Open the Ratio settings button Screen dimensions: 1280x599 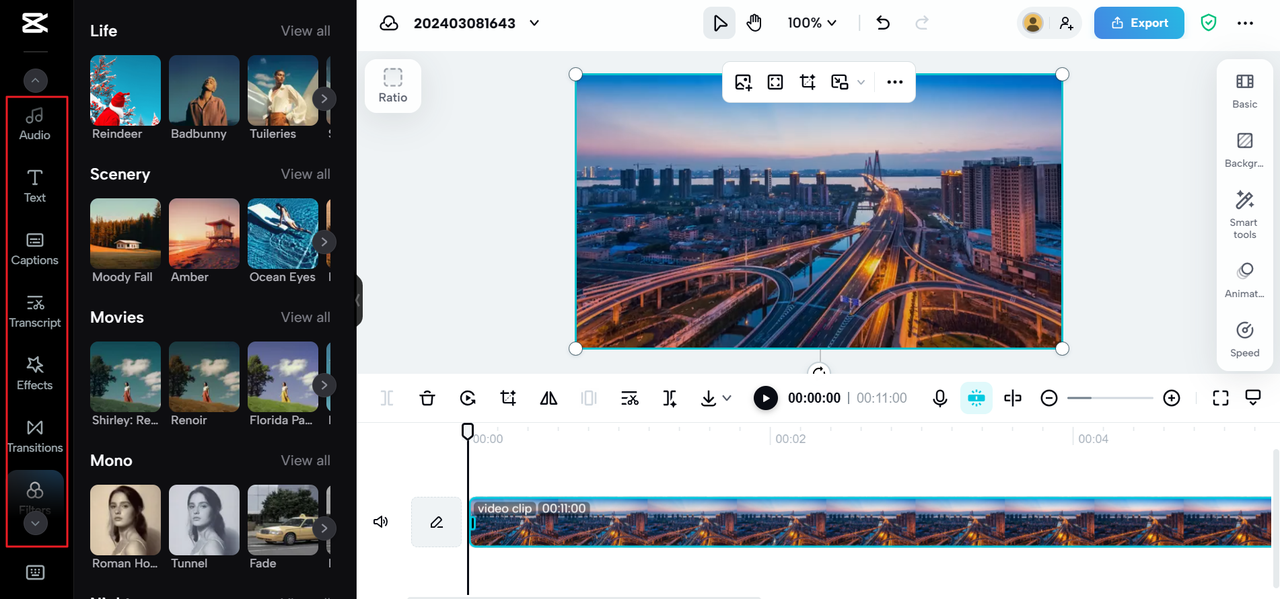pos(393,86)
